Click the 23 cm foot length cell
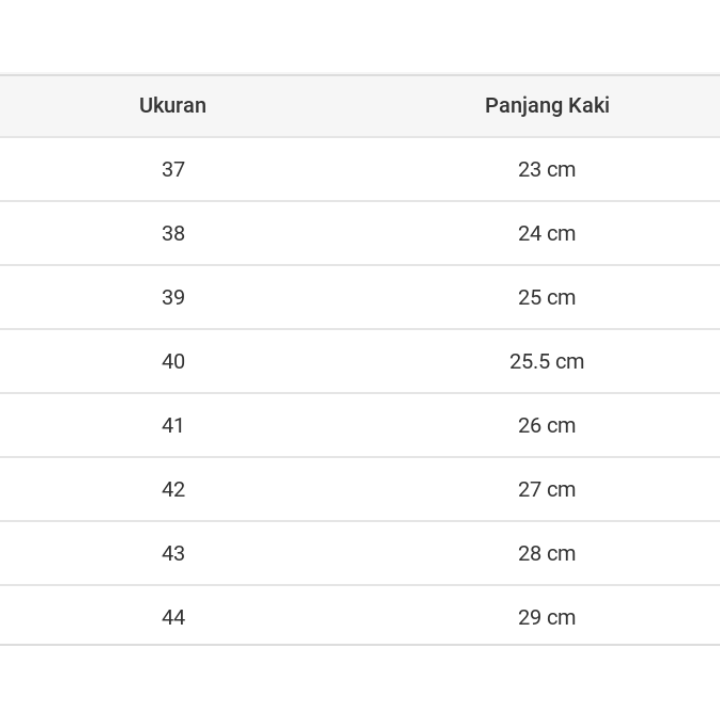Viewport: 720px width, 720px height. coord(547,169)
